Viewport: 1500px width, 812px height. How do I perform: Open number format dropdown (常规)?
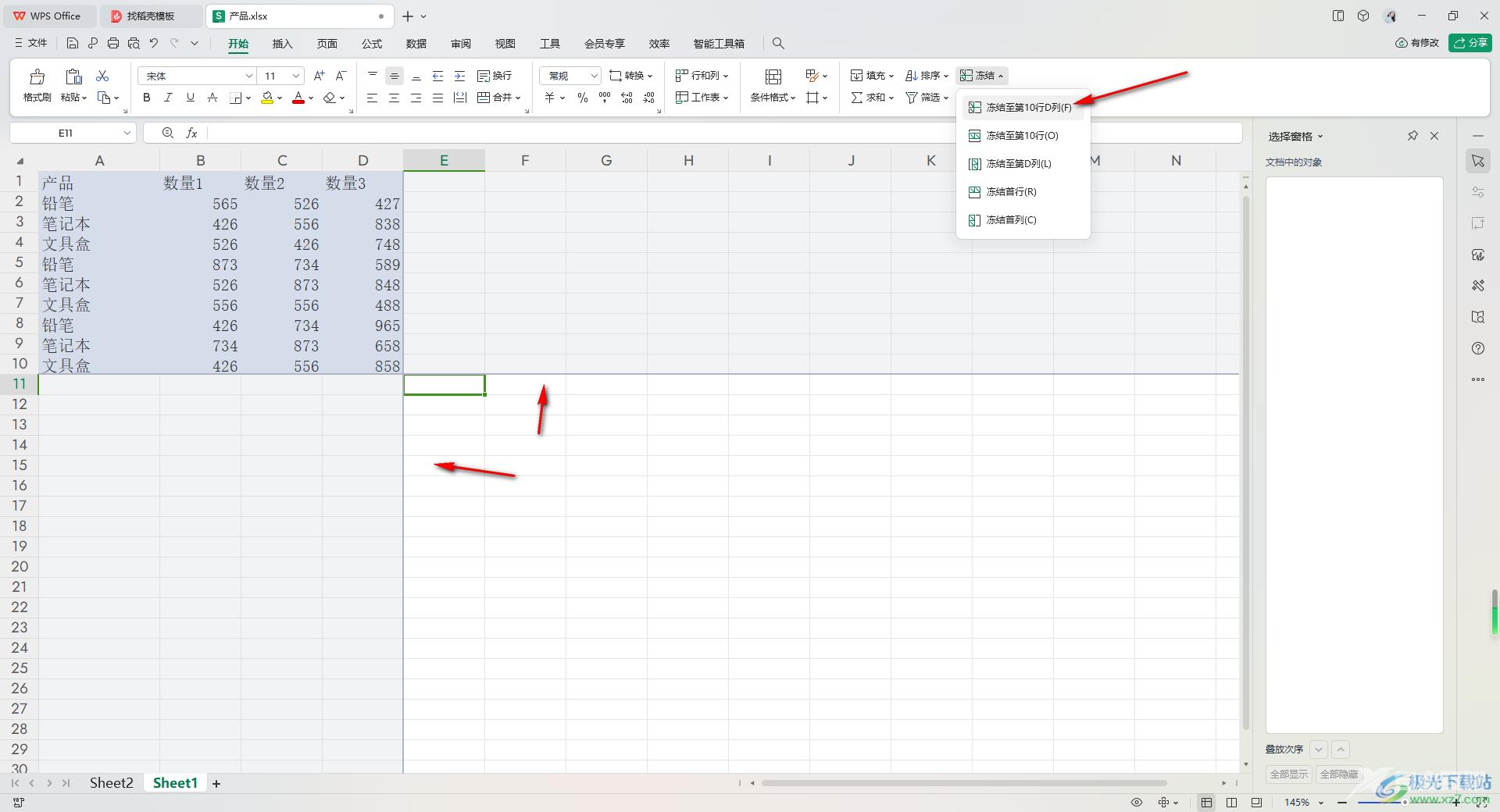point(594,76)
